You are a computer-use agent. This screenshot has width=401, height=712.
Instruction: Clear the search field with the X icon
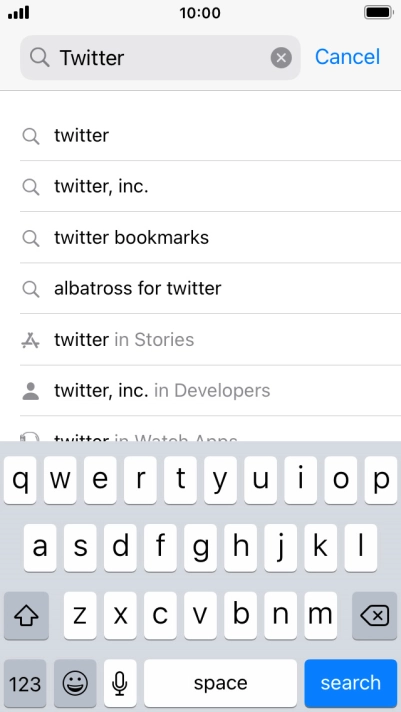[281, 58]
